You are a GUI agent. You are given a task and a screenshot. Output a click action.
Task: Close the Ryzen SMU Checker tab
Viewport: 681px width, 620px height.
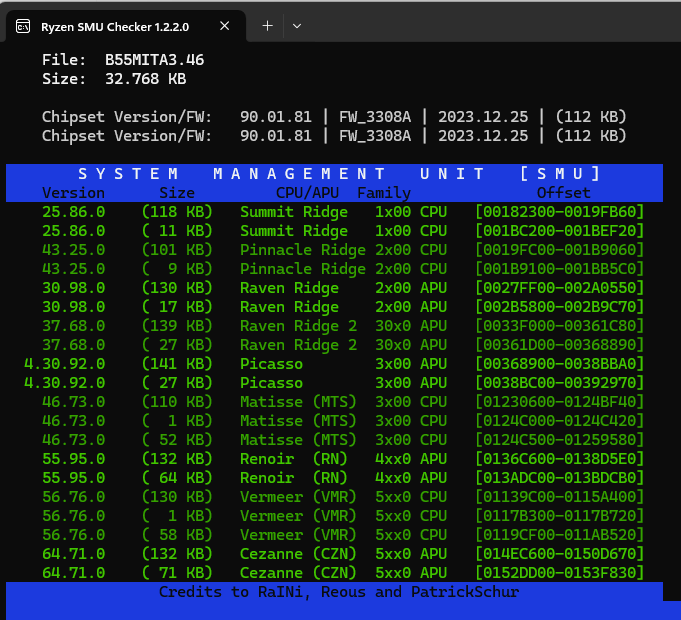[x=225, y=26]
